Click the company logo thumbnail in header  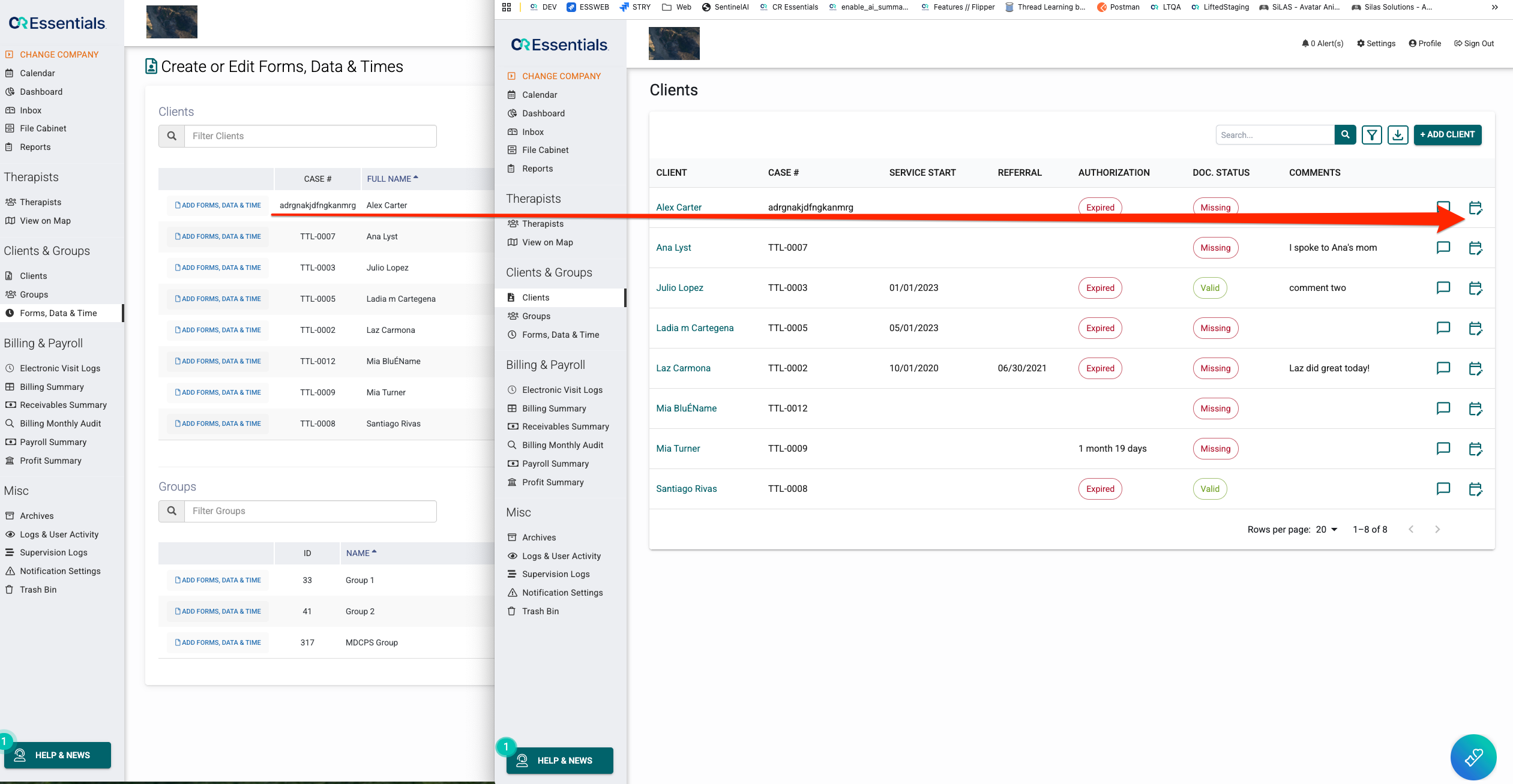[673, 43]
